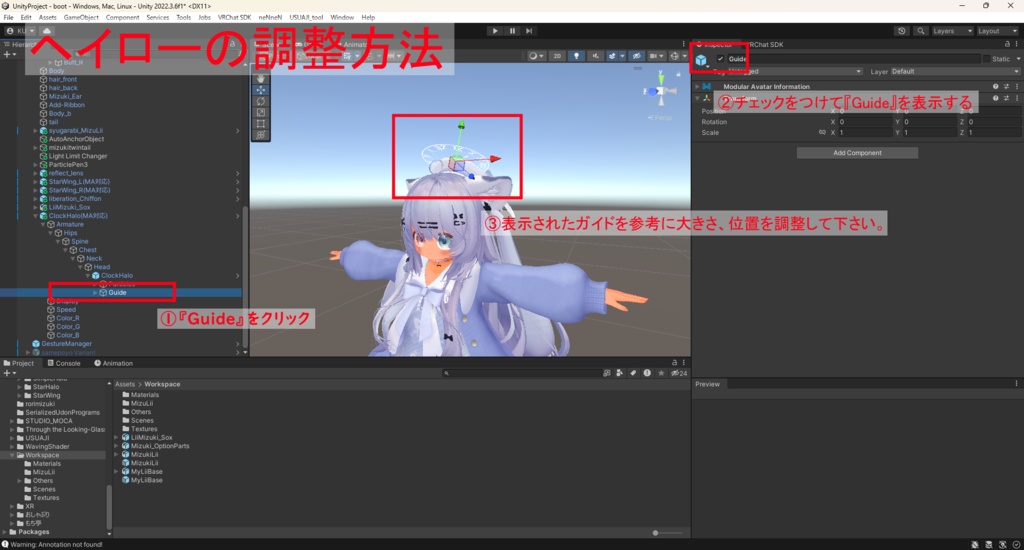Toggle 2D scene view mode
This screenshot has height=550, width=1024.
[557, 56]
